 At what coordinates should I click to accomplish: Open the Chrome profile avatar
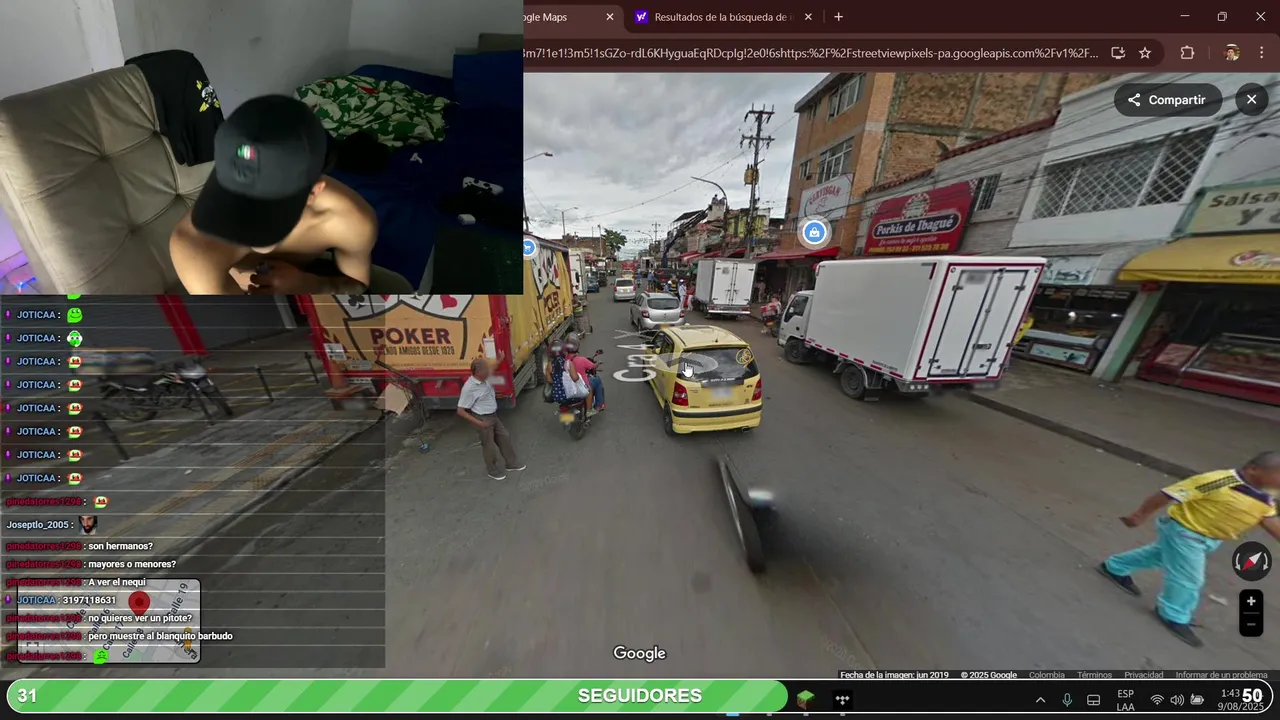[x=1232, y=53]
